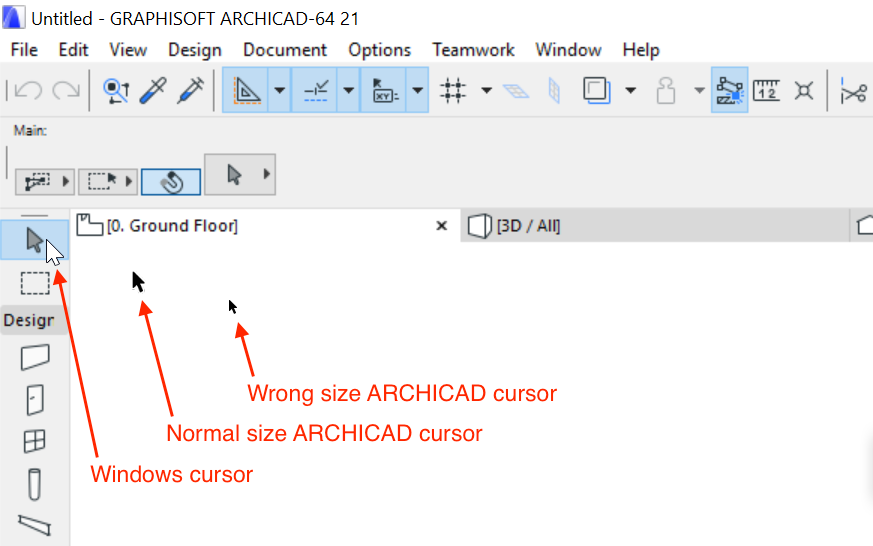
Task: Click the scissors Trim icon
Action: pyautogui.click(x=854, y=91)
